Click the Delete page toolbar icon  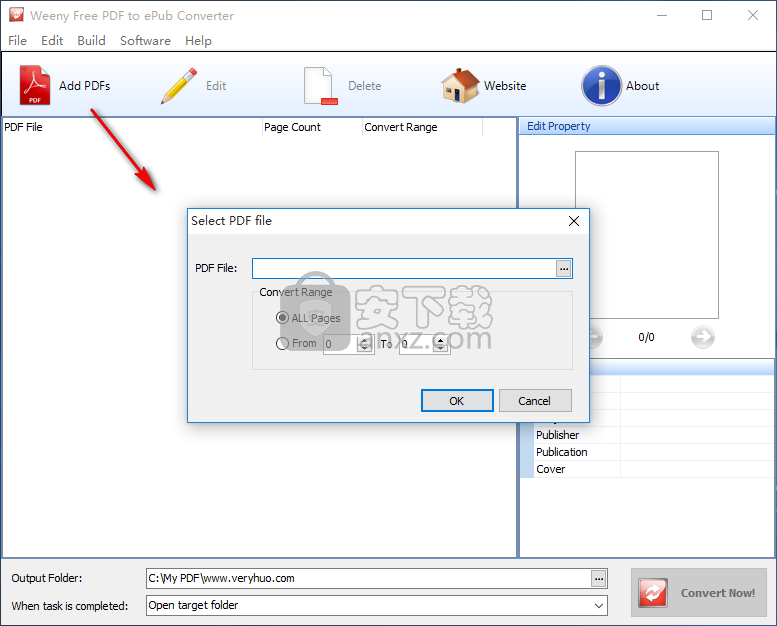point(320,86)
